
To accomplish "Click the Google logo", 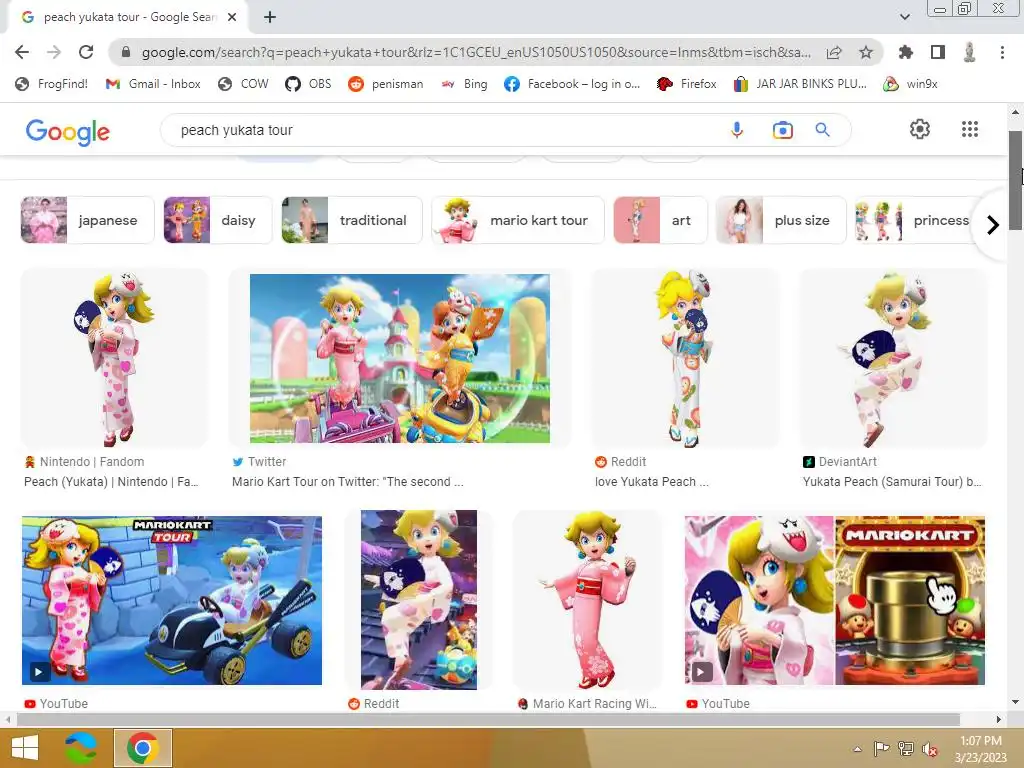I will (x=67, y=131).
